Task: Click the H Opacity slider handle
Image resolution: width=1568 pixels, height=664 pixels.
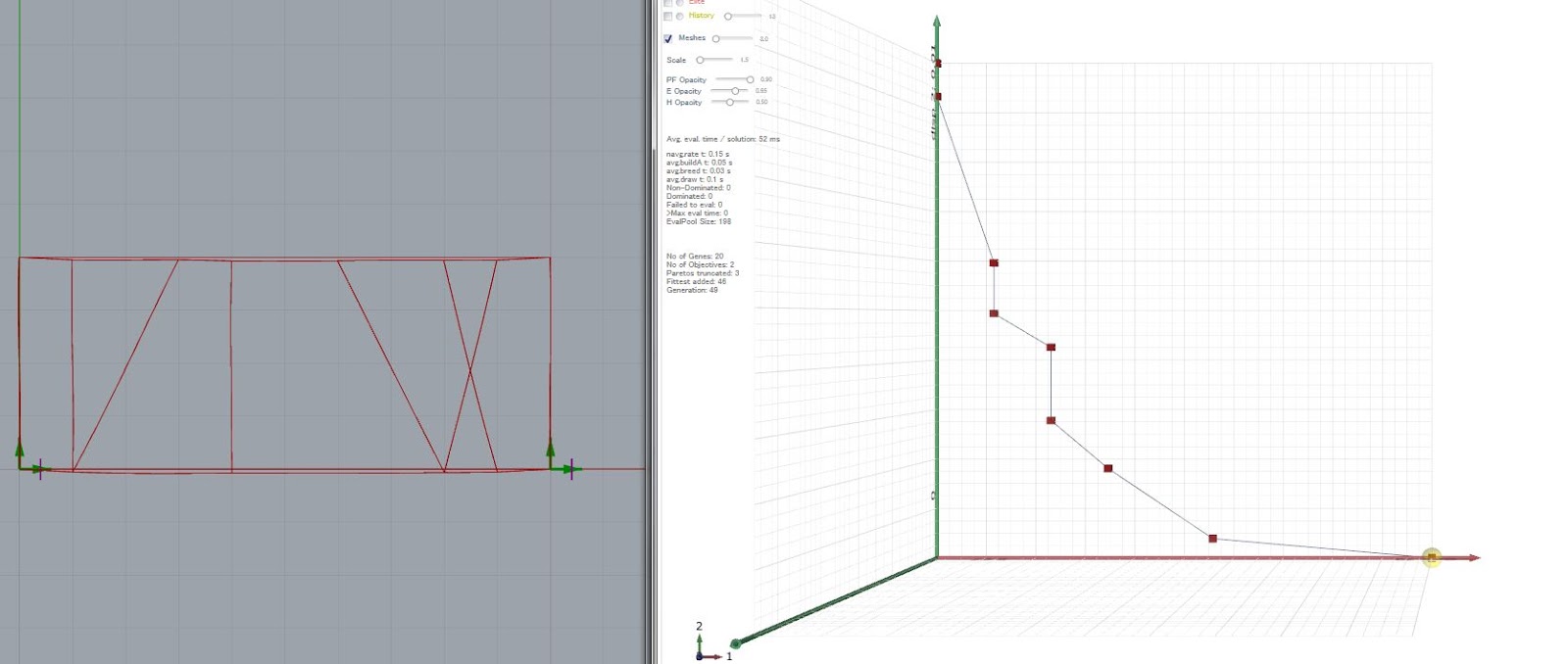Action: pyautogui.click(x=729, y=102)
